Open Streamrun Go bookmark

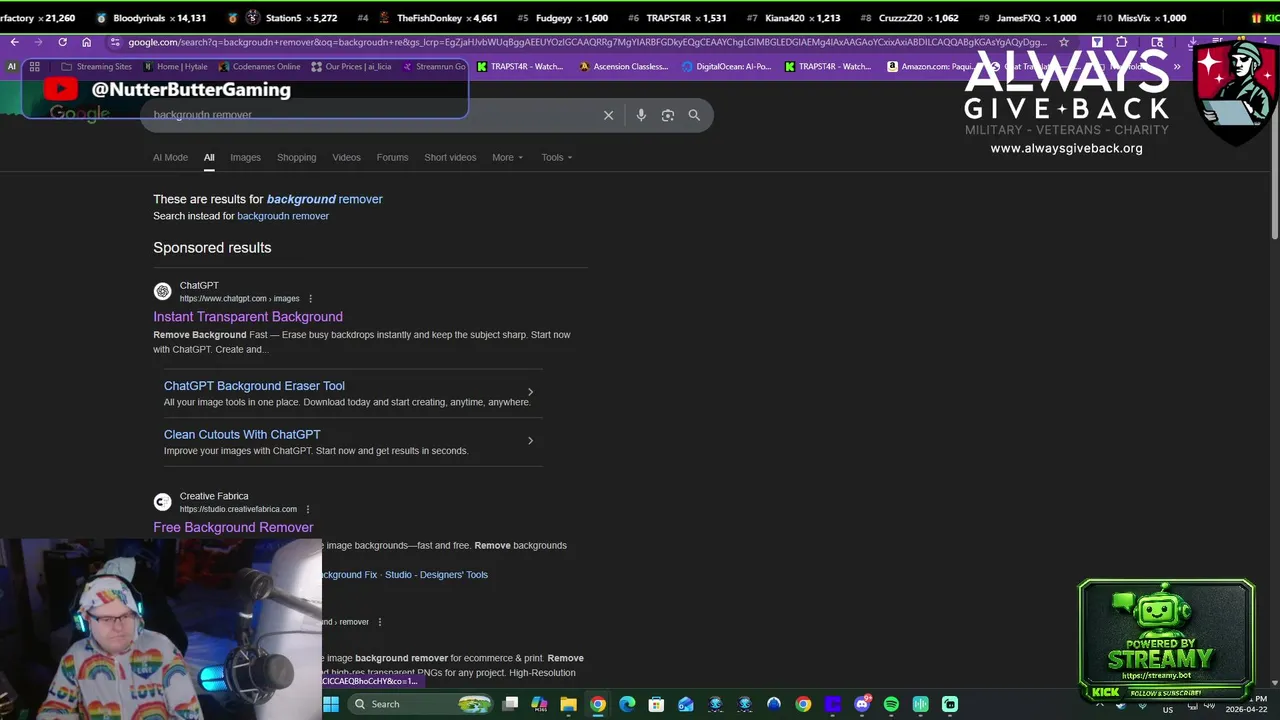coord(433,66)
